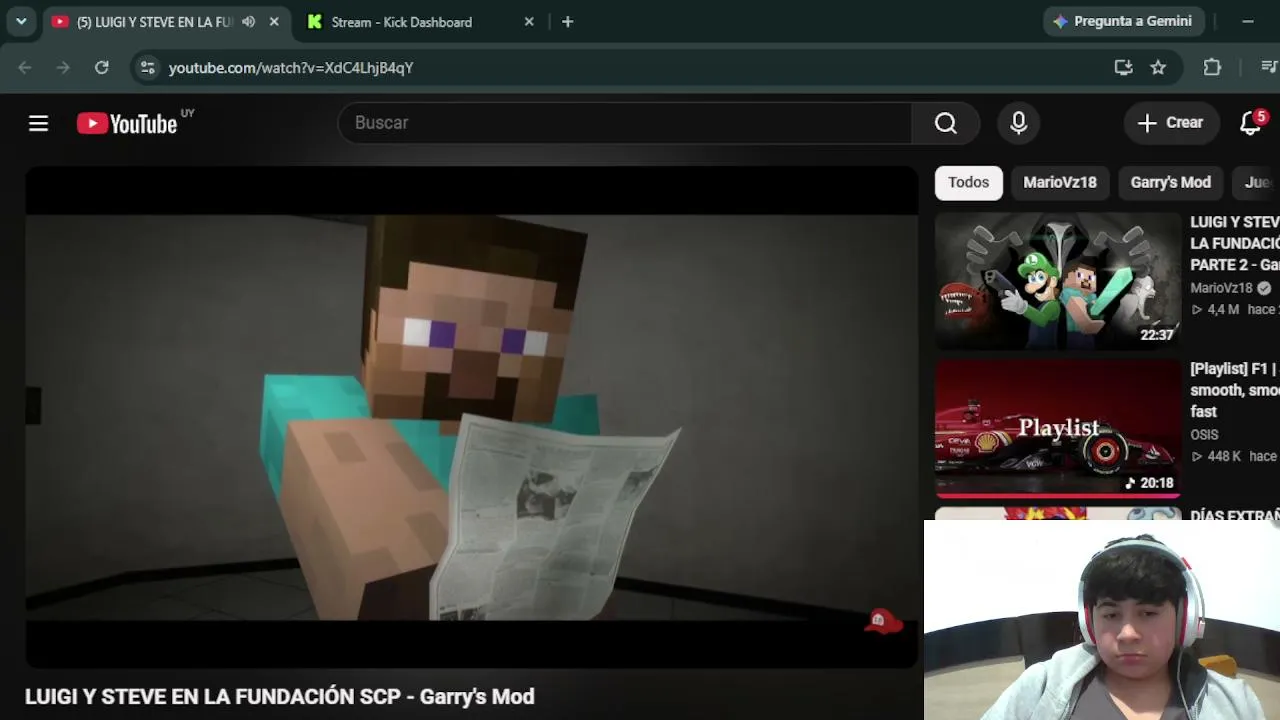Open the F1 Playlist video thumbnail

[x=1057, y=428]
